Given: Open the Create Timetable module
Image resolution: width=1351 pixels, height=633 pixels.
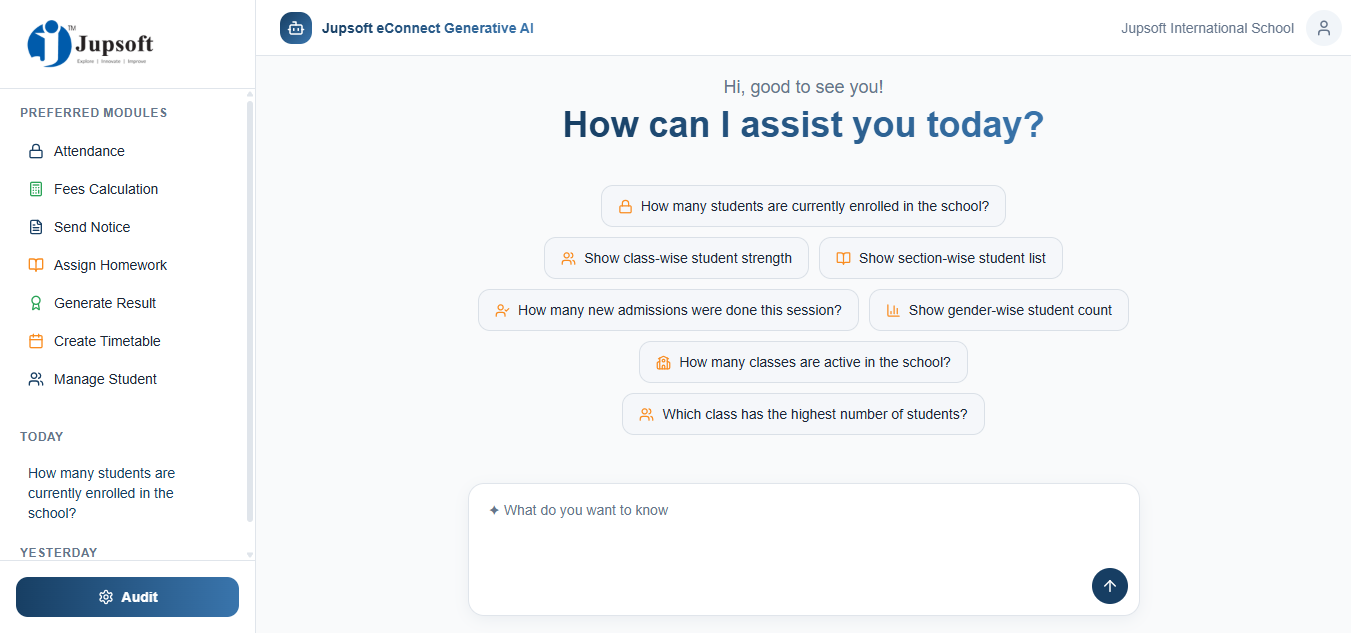Looking at the screenshot, I should pos(107,342).
